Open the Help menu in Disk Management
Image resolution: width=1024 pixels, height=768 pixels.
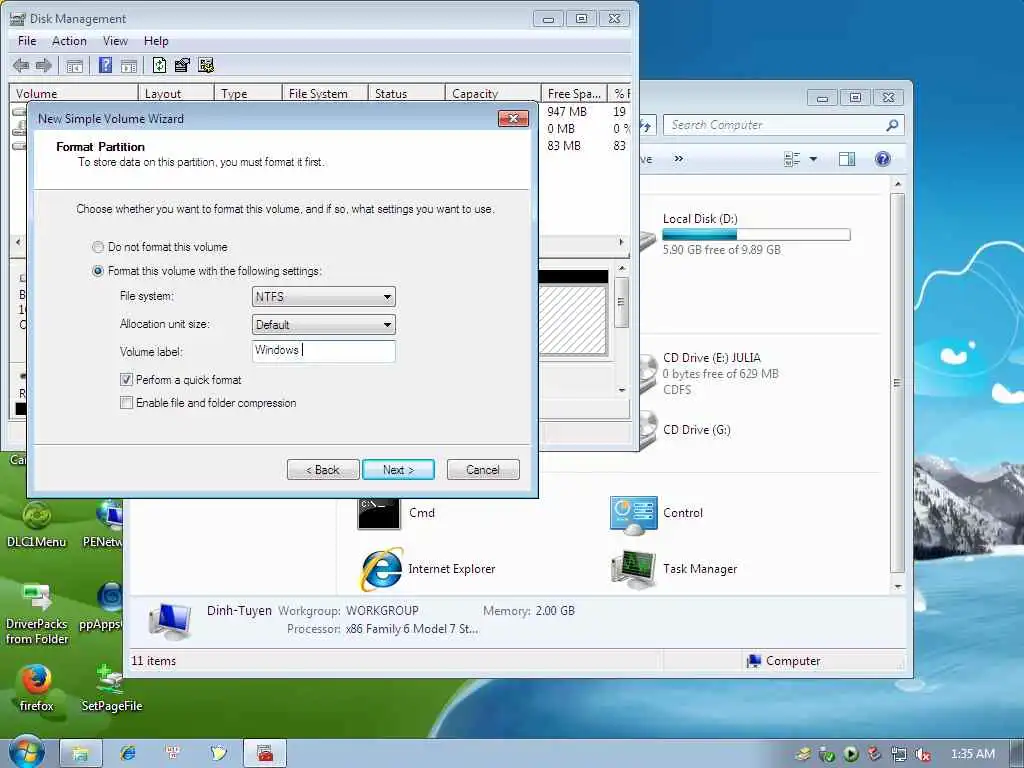(x=156, y=41)
